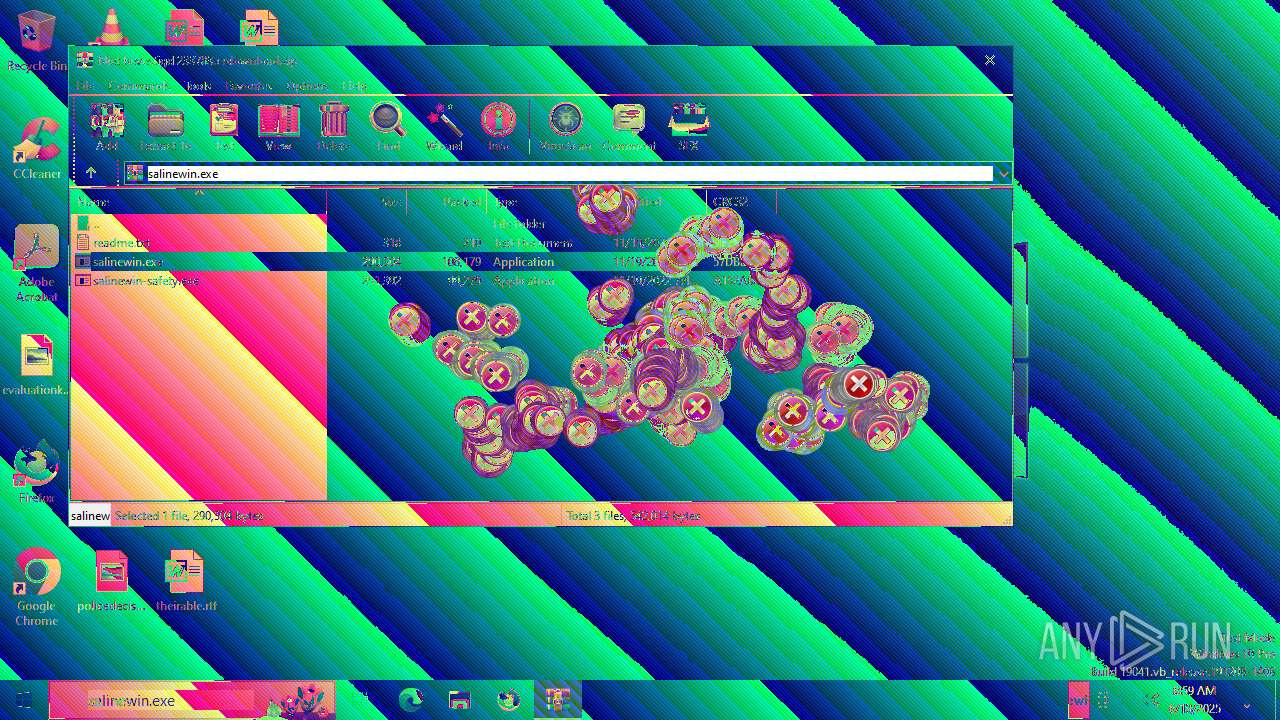Click the Windows Start button
This screenshot has width=1280, height=720.
pos(23,700)
